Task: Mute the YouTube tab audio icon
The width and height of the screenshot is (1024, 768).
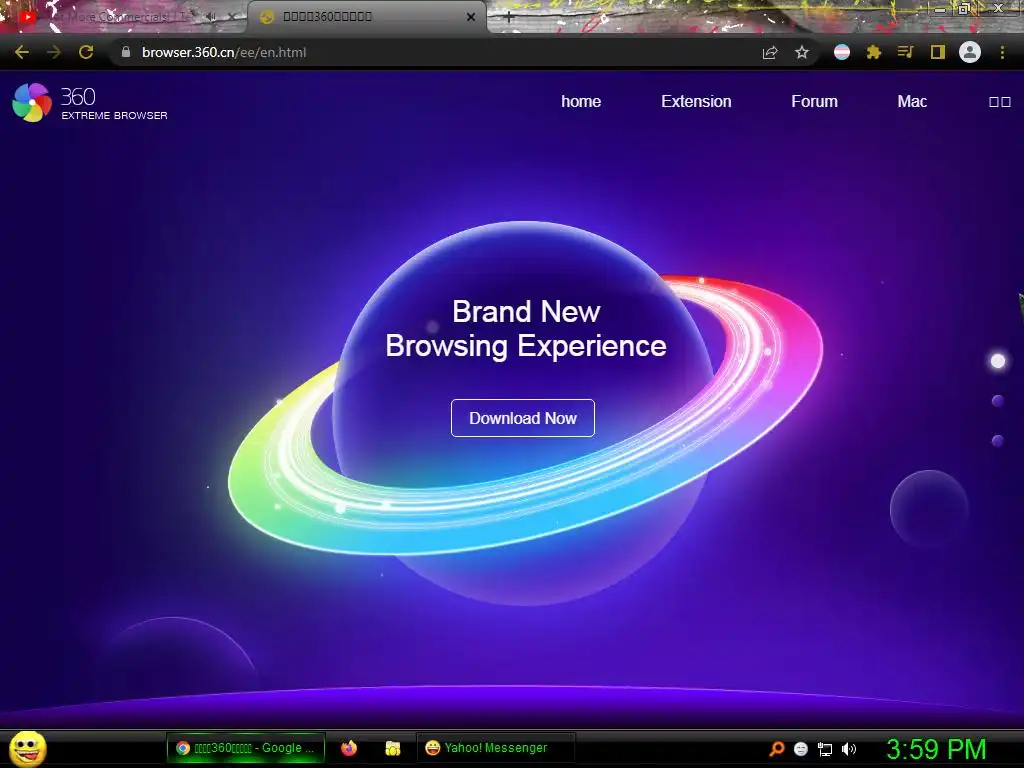Action: tap(211, 17)
